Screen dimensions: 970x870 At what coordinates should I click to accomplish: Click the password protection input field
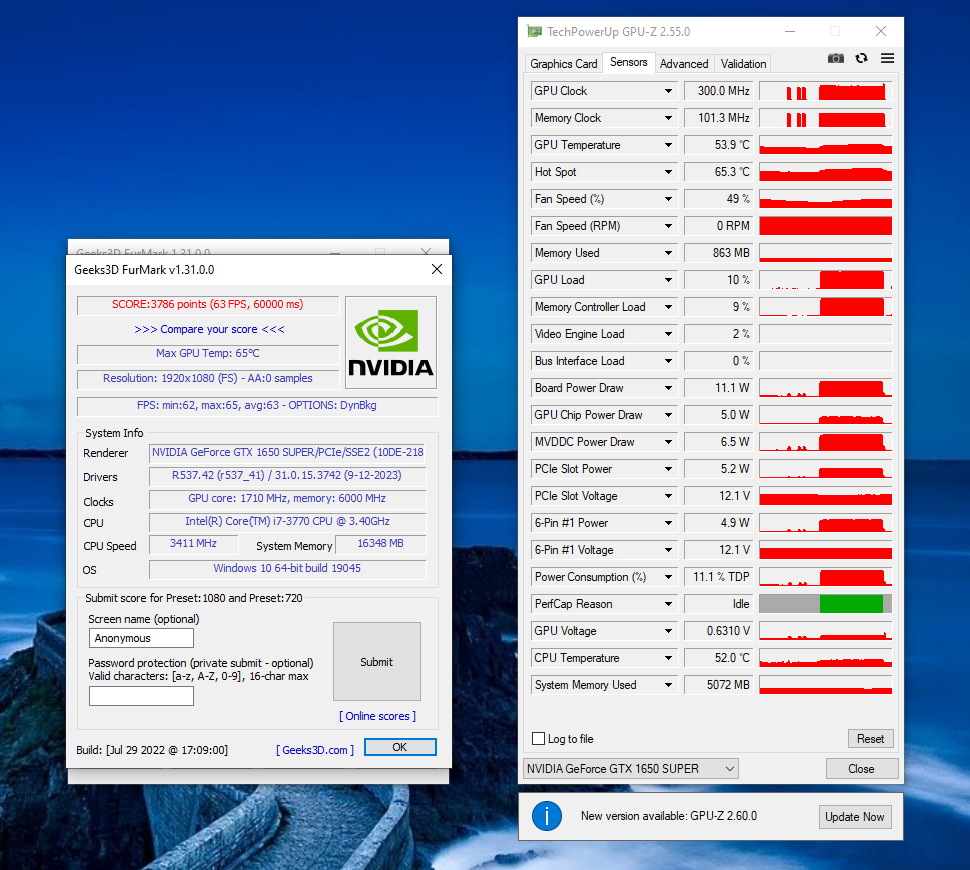coord(142,696)
